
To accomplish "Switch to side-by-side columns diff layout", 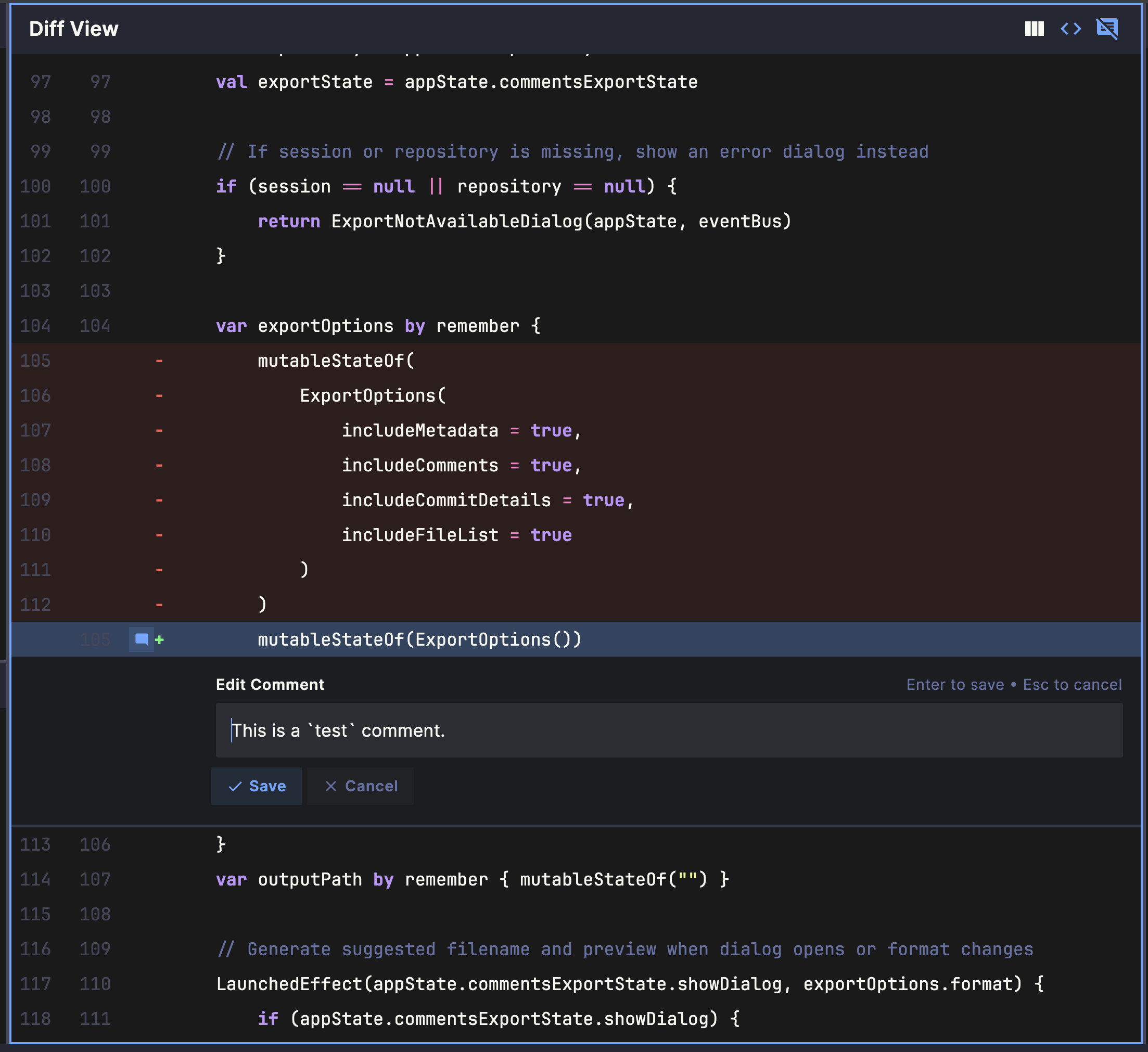I will tap(1034, 29).
